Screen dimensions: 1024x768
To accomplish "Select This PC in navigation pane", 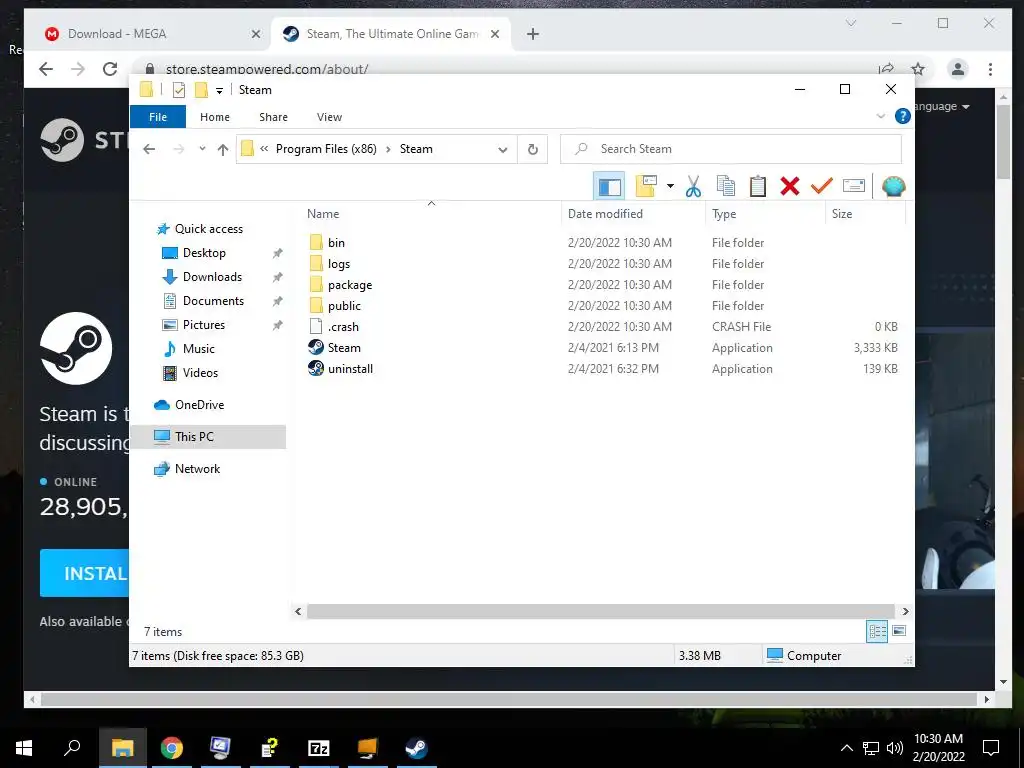I will (x=194, y=437).
